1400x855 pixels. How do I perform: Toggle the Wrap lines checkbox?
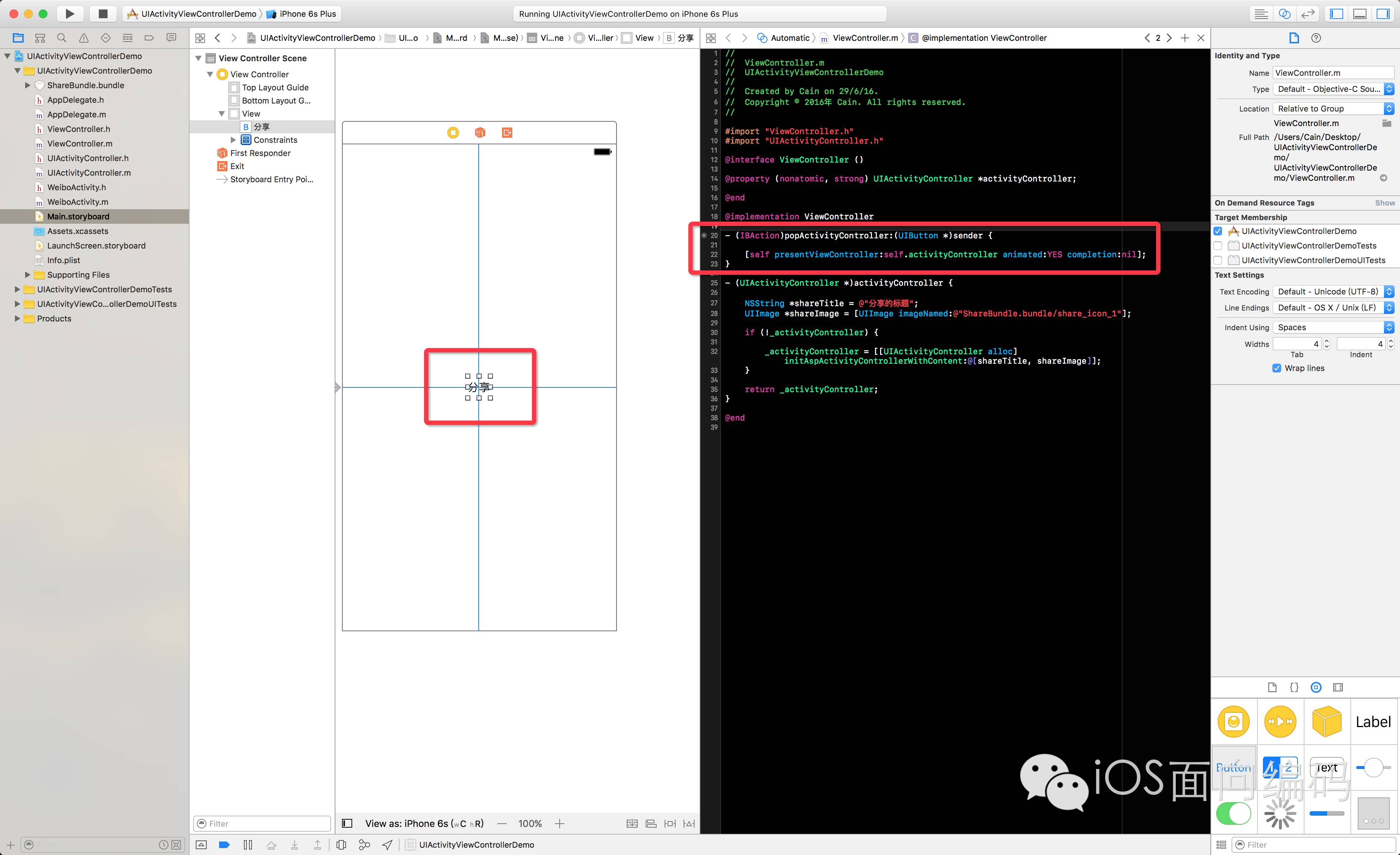(x=1277, y=368)
